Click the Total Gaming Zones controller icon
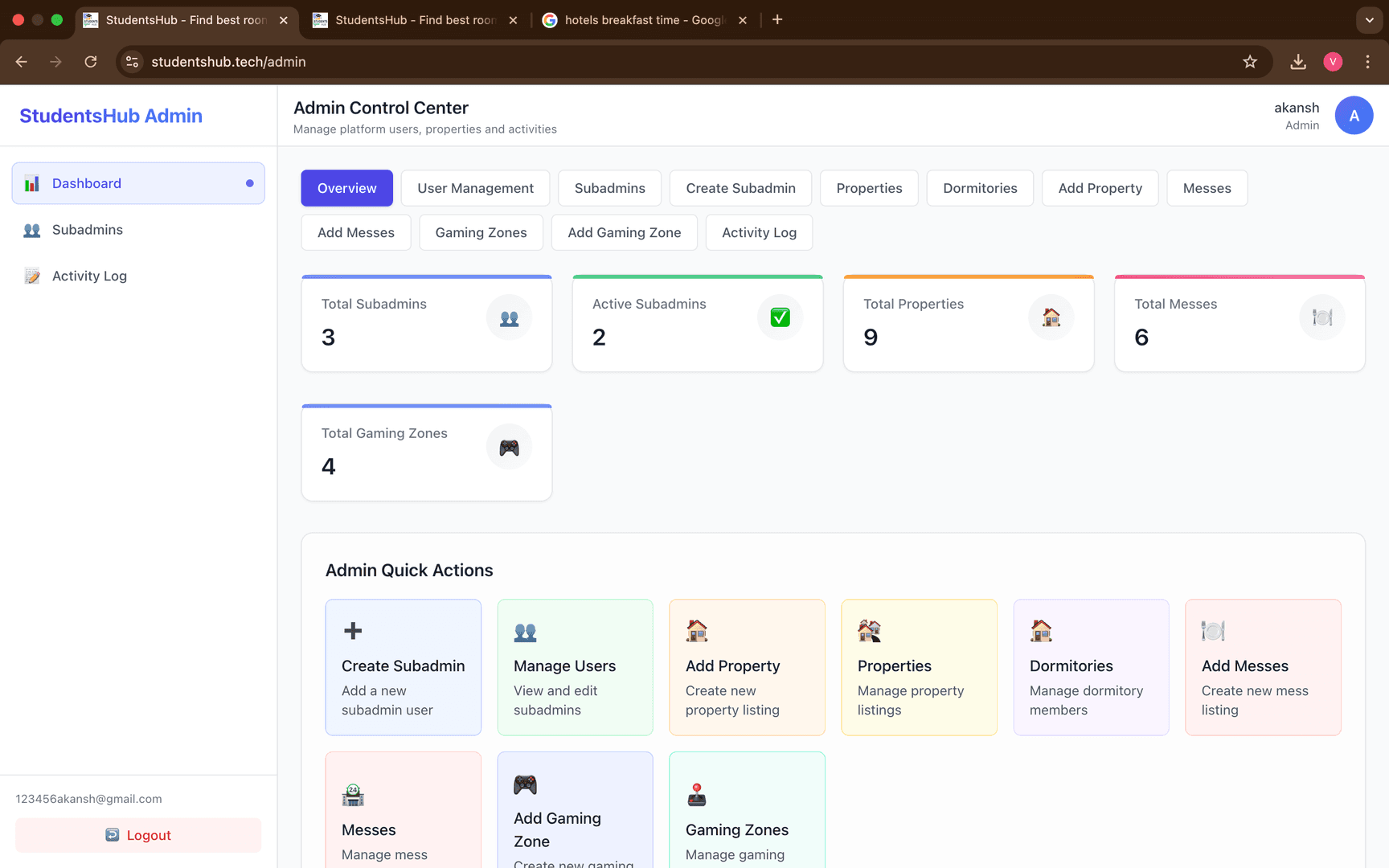Screen dimensions: 1389x868 [509, 448]
